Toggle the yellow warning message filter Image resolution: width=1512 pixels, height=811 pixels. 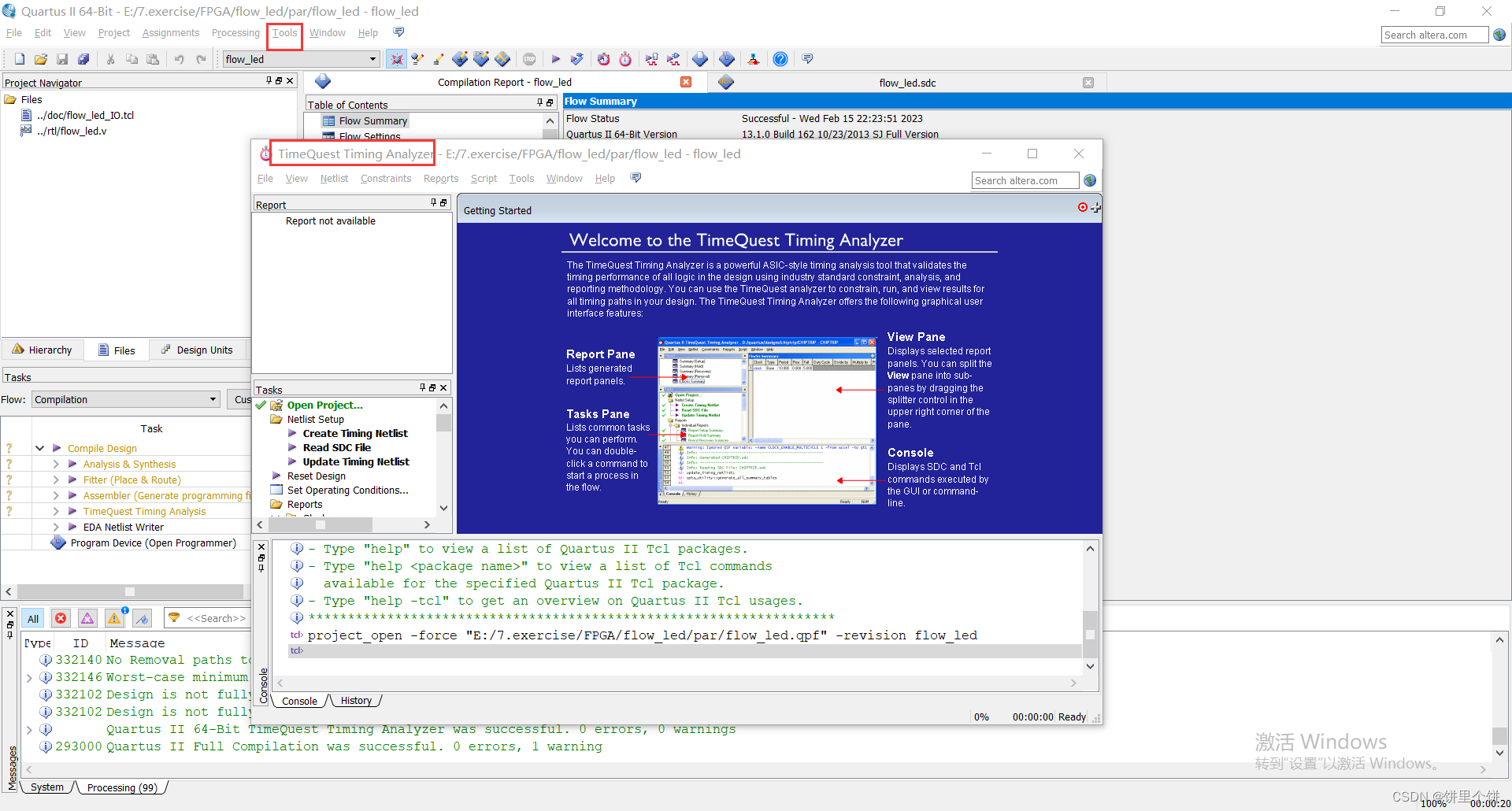click(x=115, y=618)
